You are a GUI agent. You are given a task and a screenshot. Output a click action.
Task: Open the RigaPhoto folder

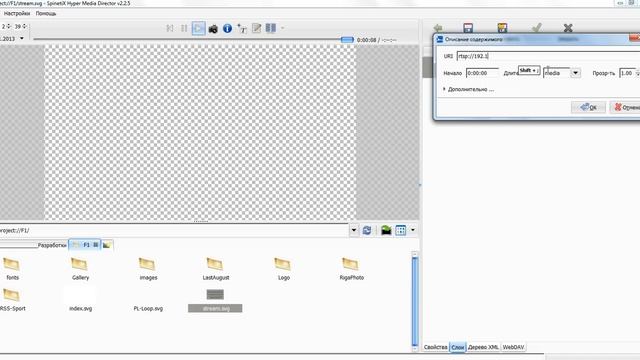(x=351, y=268)
